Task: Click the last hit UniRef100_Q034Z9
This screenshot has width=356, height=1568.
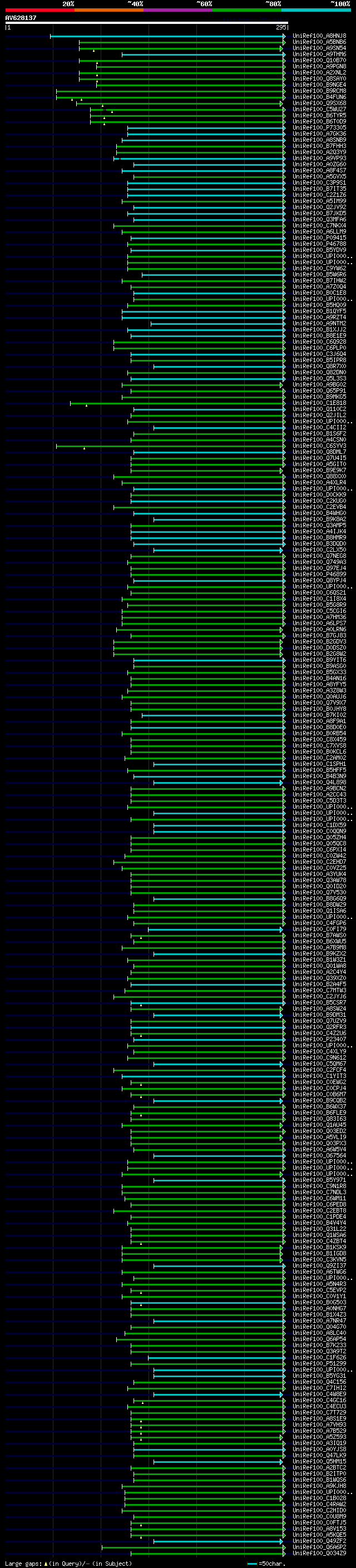Action: pos(319,1553)
